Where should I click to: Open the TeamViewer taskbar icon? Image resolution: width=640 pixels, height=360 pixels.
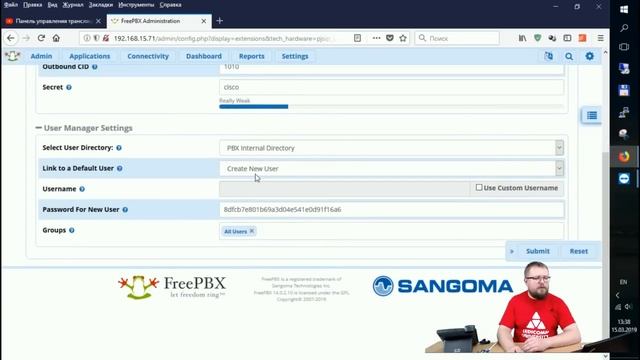point(624,178)
